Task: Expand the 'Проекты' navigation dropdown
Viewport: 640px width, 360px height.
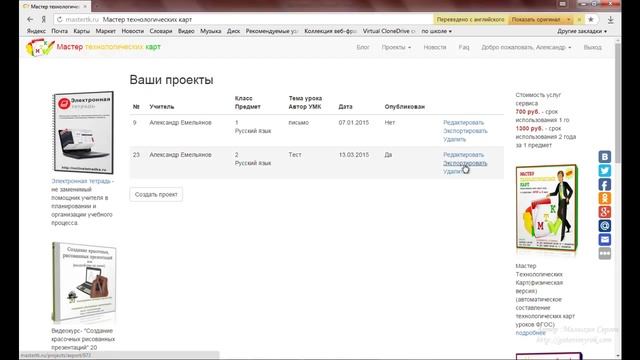Action: tap(396, 47)
